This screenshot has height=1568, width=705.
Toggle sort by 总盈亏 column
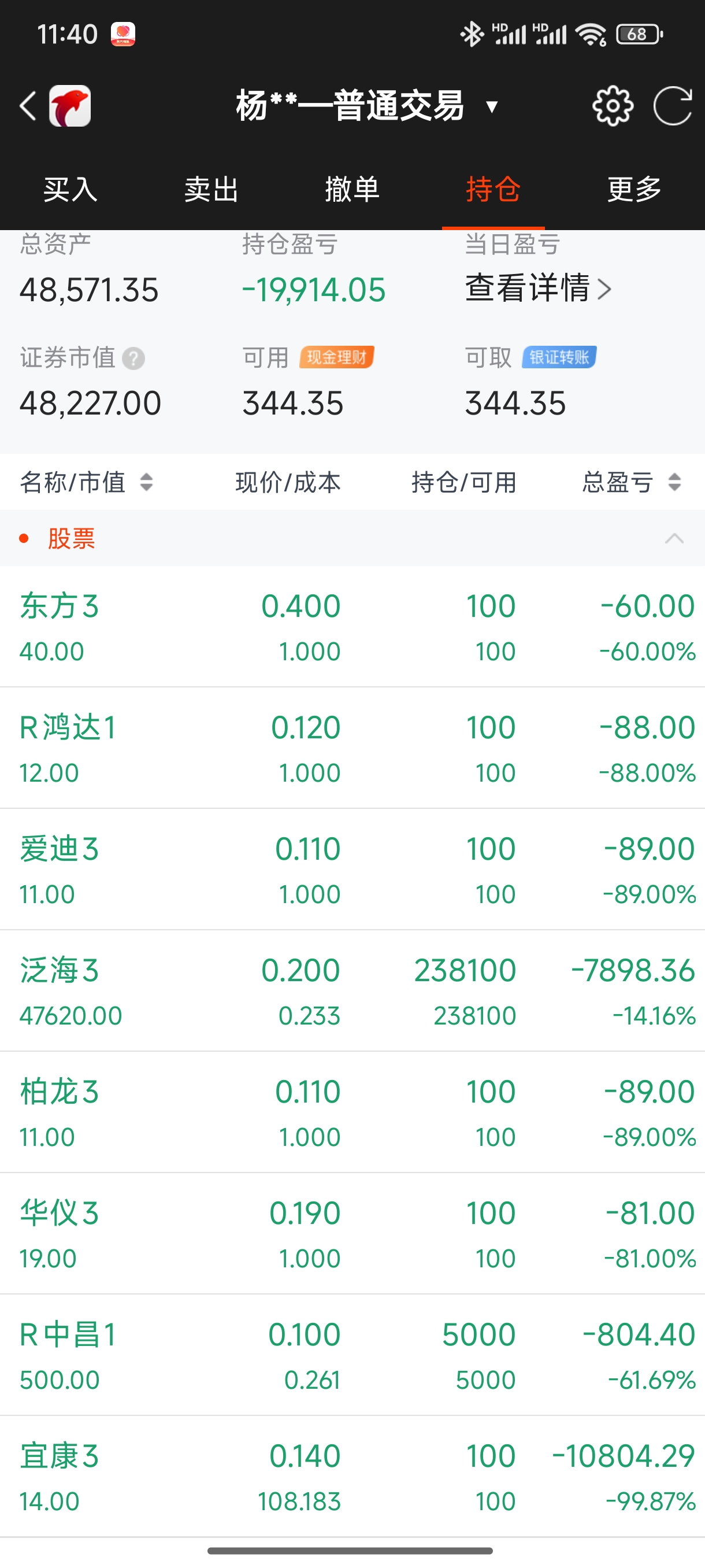[x=632, y=483]
